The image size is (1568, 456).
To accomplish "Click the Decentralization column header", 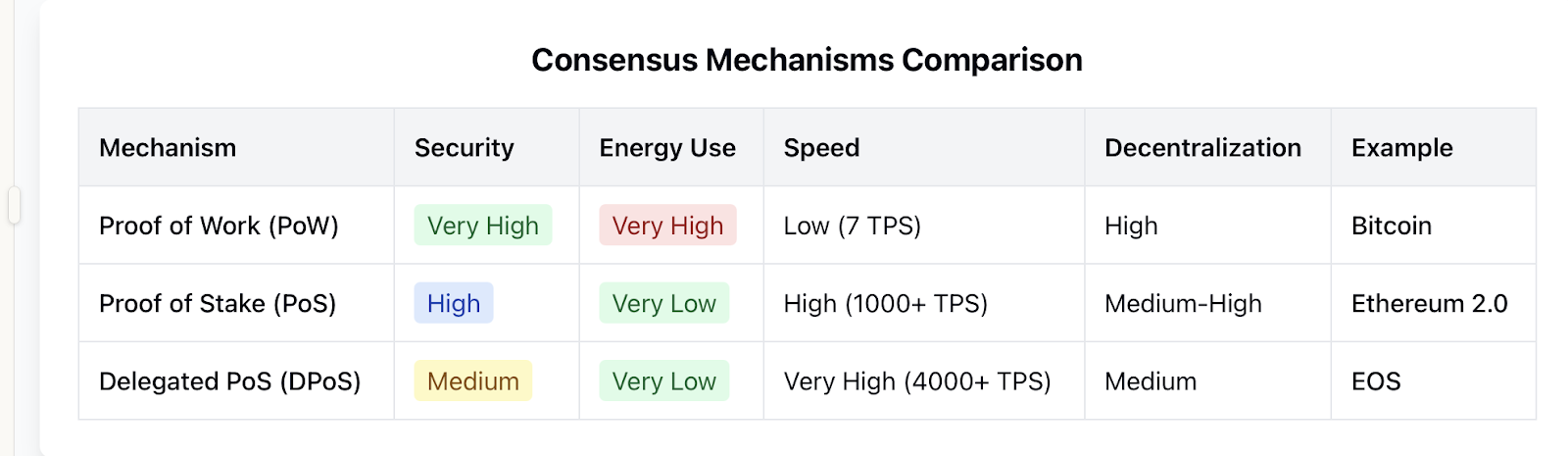I will [1202, 148].
